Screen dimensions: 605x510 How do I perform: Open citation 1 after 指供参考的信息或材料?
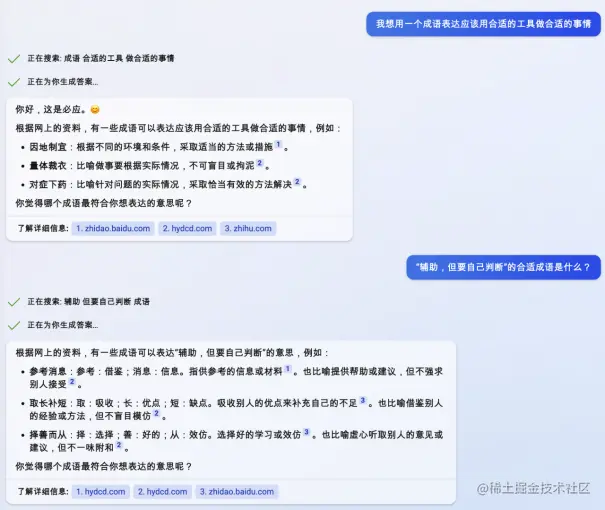click(288, 369)
